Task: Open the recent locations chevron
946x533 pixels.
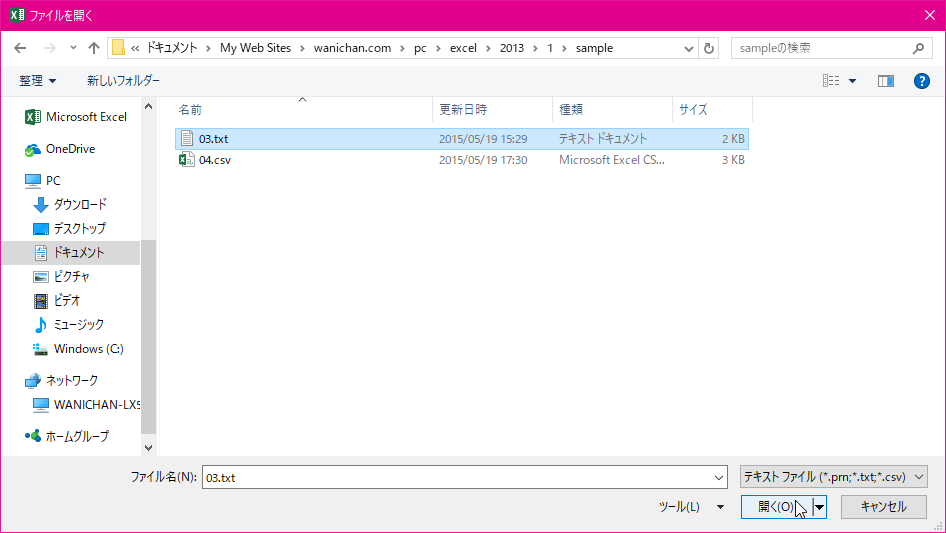Action: (73, 48)
